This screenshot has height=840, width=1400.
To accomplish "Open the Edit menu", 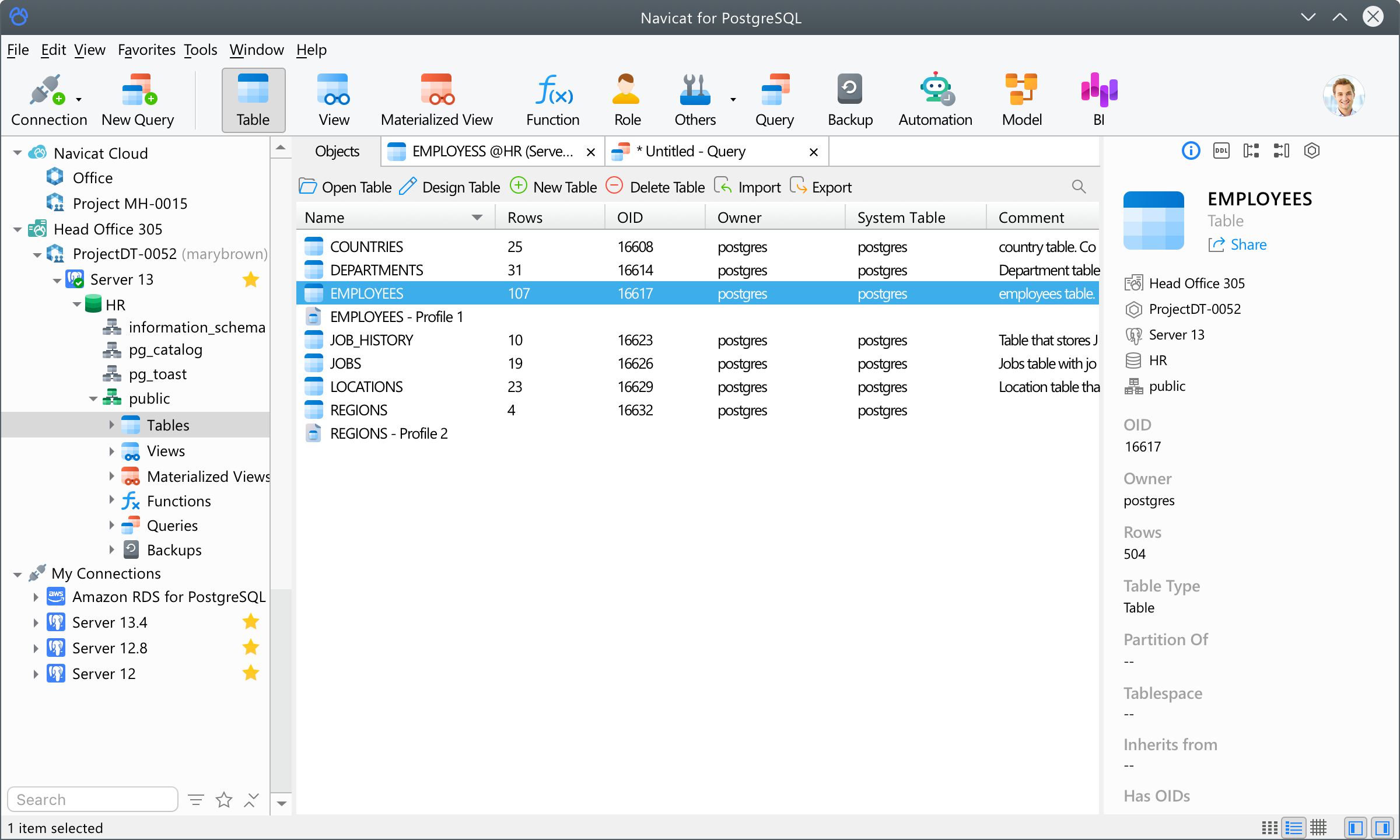I will click(53, 50).
